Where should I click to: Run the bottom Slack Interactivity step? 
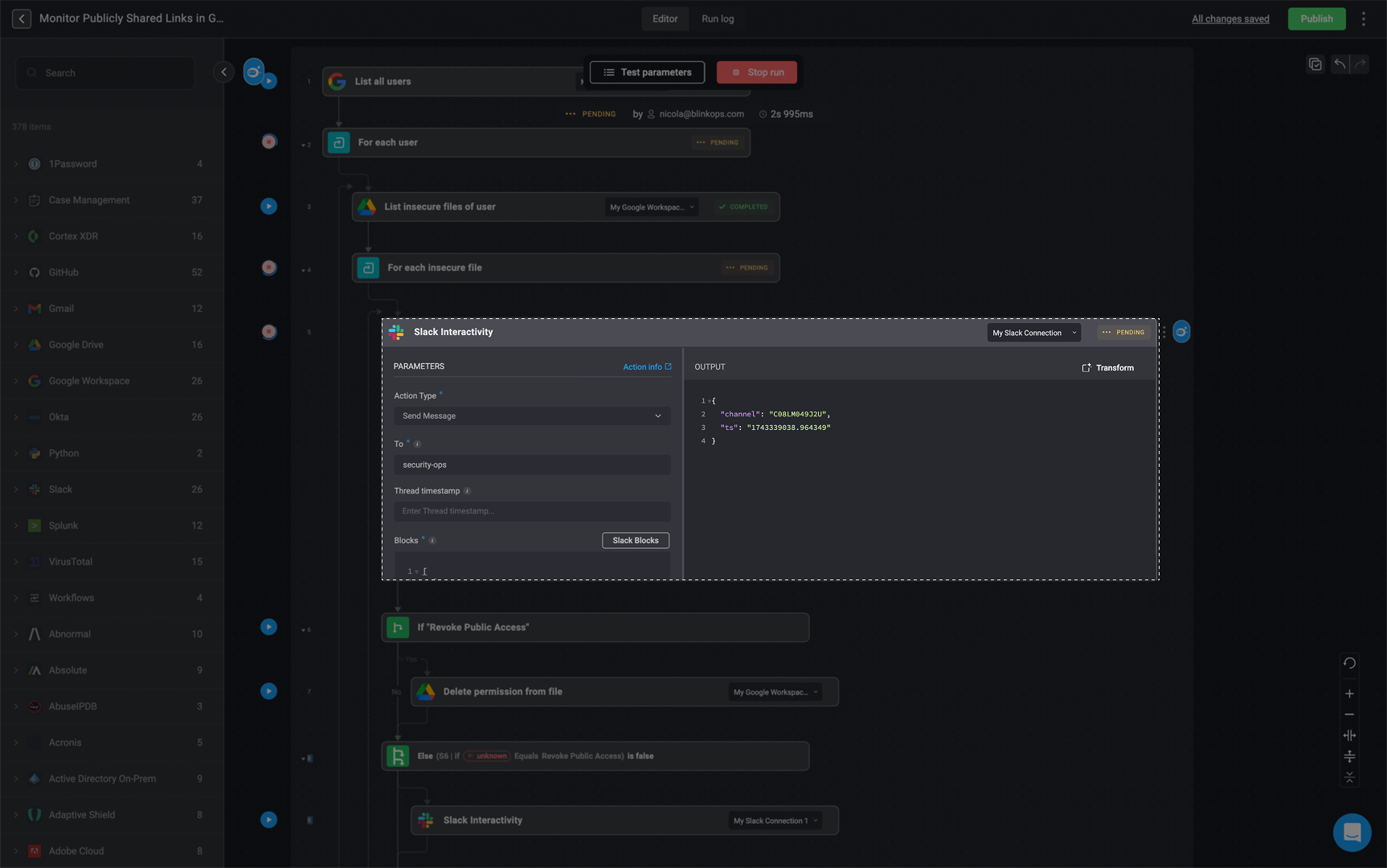(x=269, y=820)
